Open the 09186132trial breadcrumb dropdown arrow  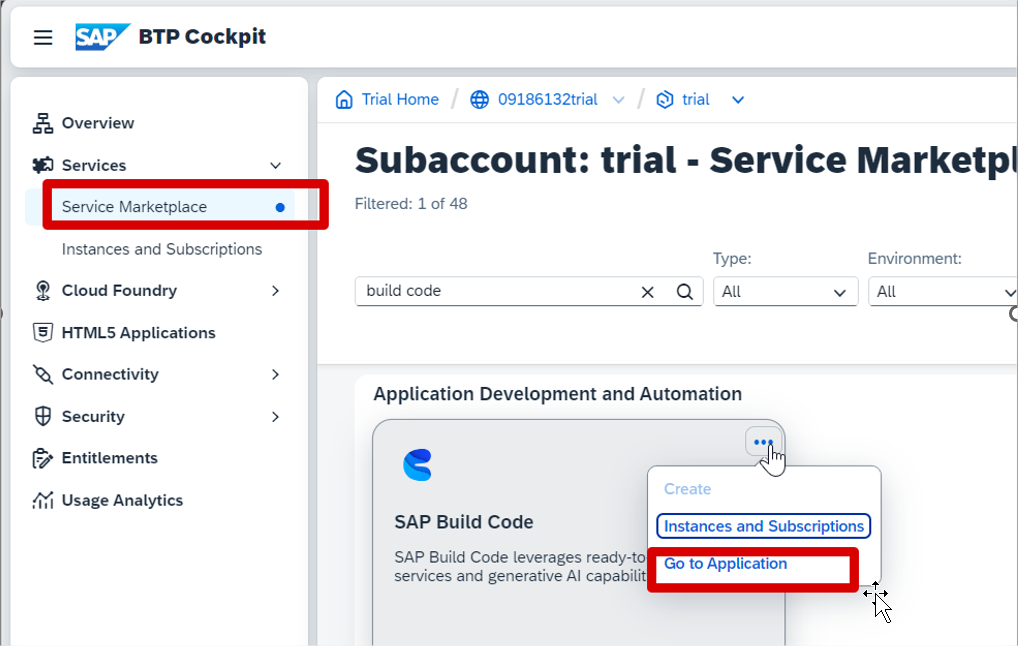pos(619,100)
